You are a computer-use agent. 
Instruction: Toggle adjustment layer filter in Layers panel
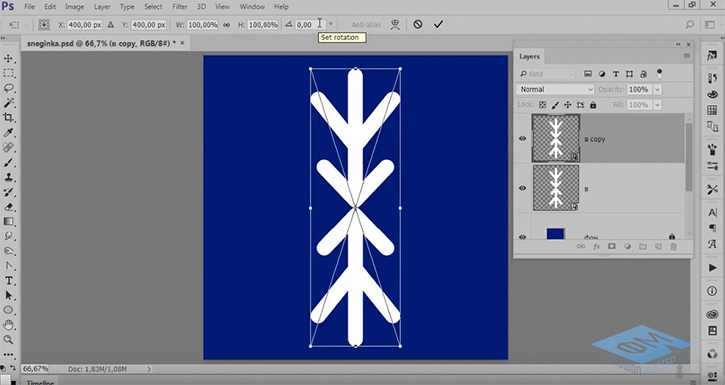point(602,73)
